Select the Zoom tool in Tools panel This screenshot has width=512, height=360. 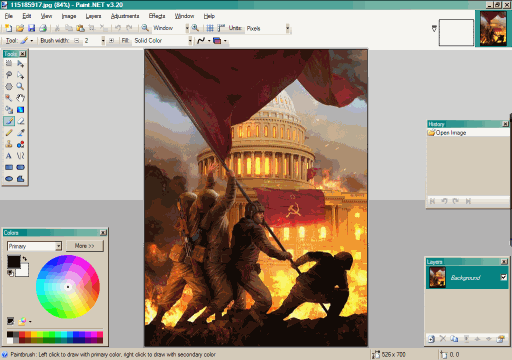pyautogui.click(x=21, y=87)
